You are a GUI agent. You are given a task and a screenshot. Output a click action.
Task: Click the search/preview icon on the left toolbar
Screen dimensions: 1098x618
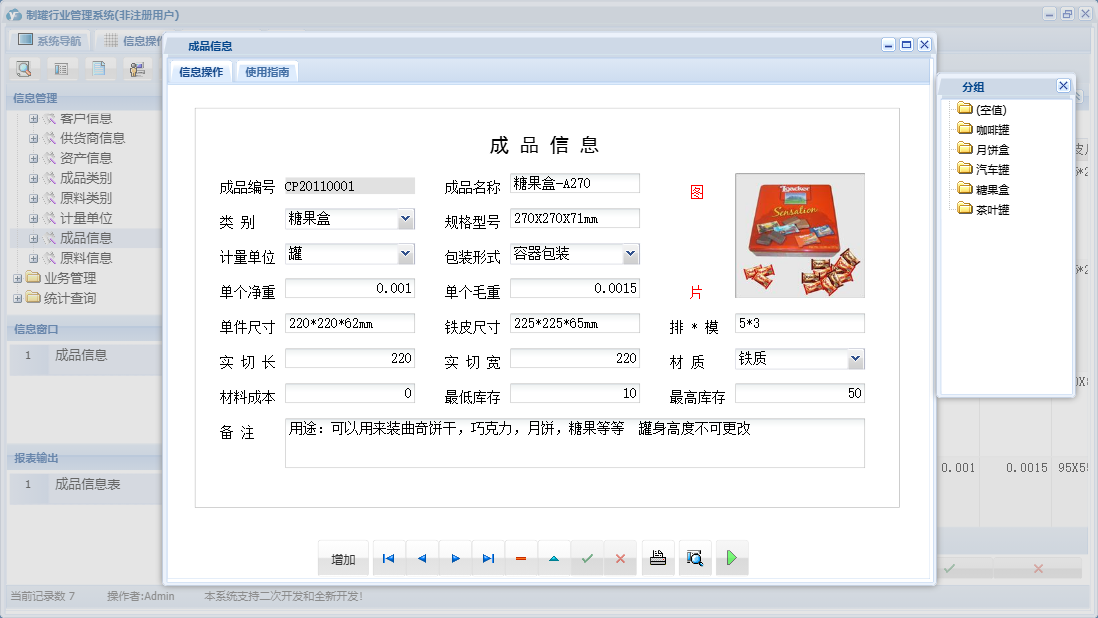[24, 68]
